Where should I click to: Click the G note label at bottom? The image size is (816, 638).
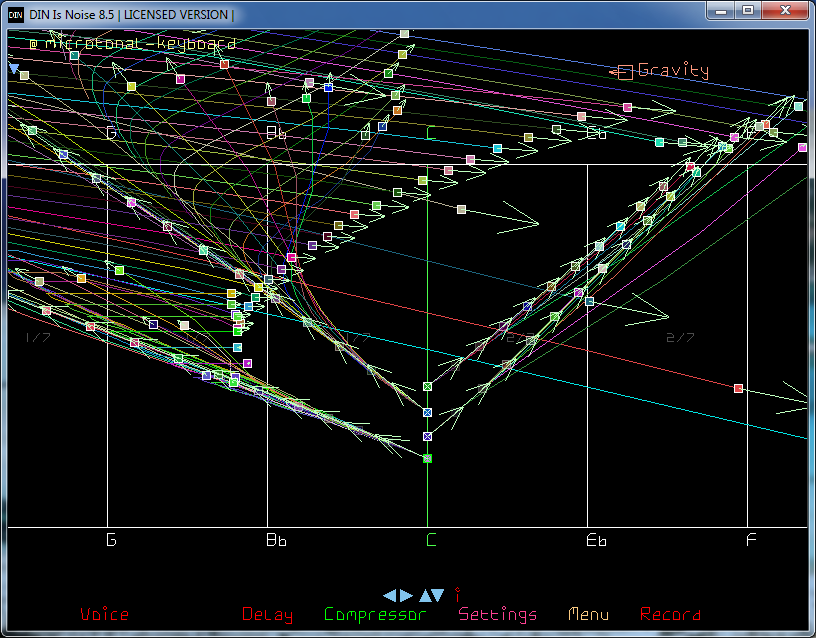[111, 541]
